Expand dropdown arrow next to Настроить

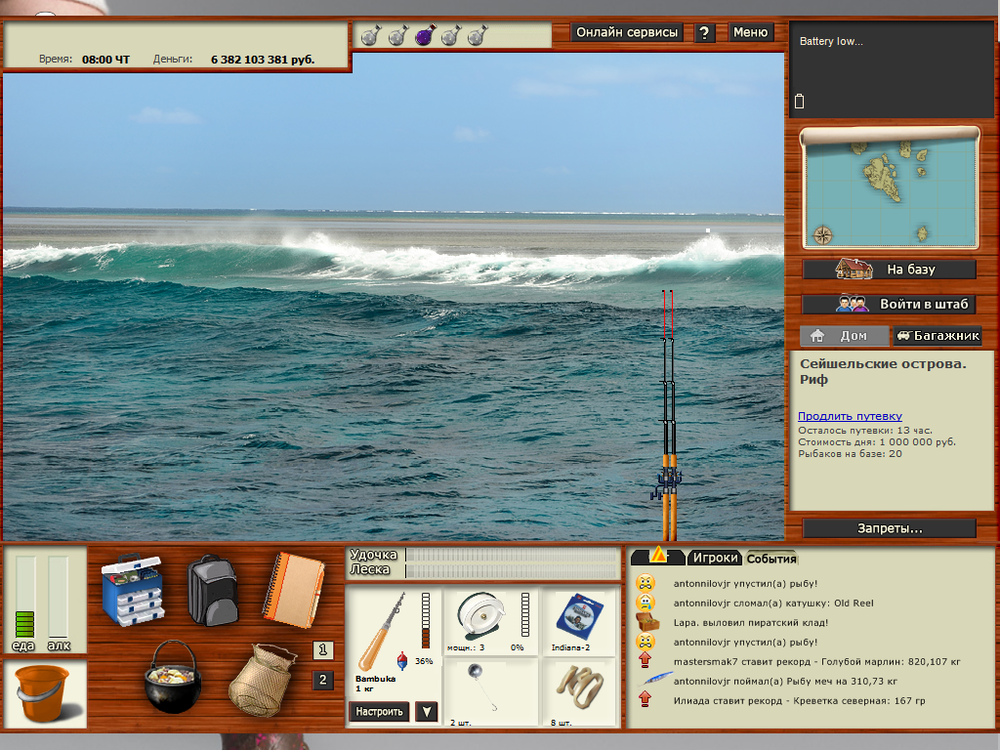(427, 712)
